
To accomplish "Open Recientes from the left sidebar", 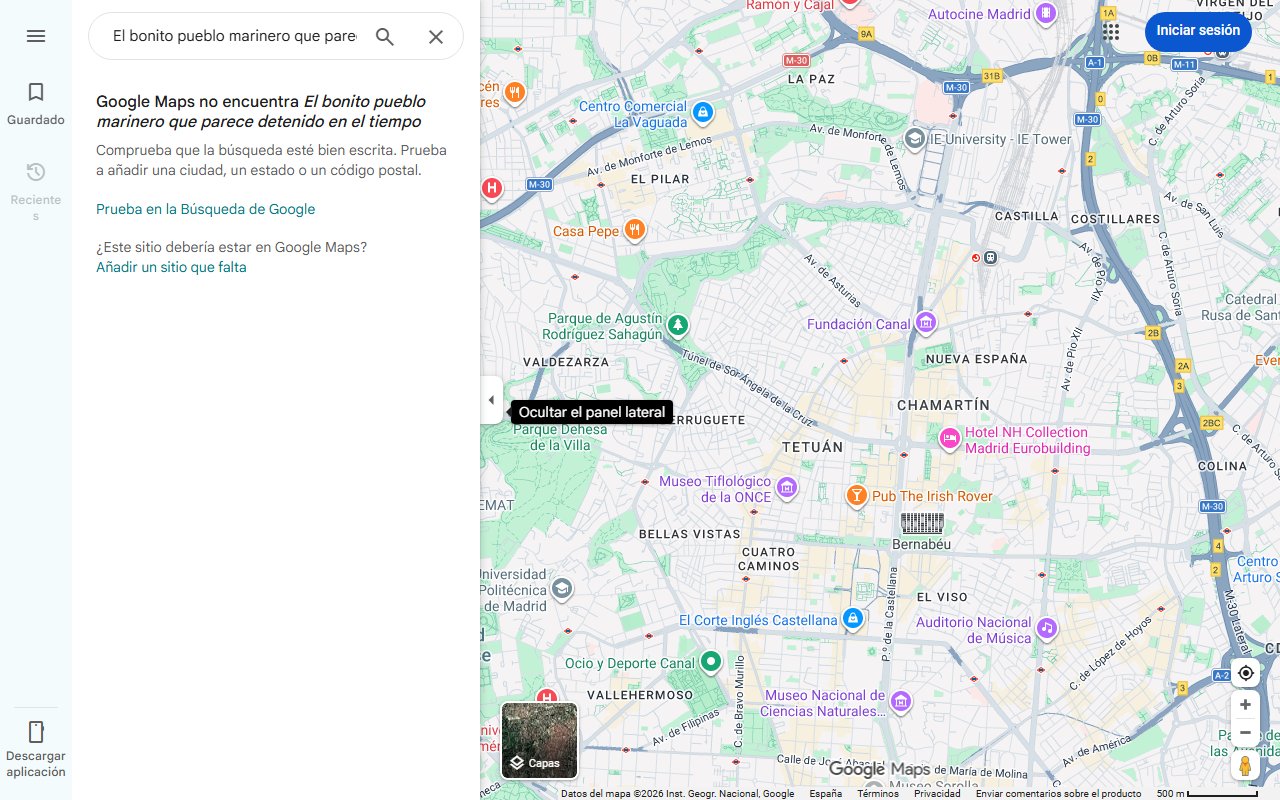I will [x=35, y=171].
